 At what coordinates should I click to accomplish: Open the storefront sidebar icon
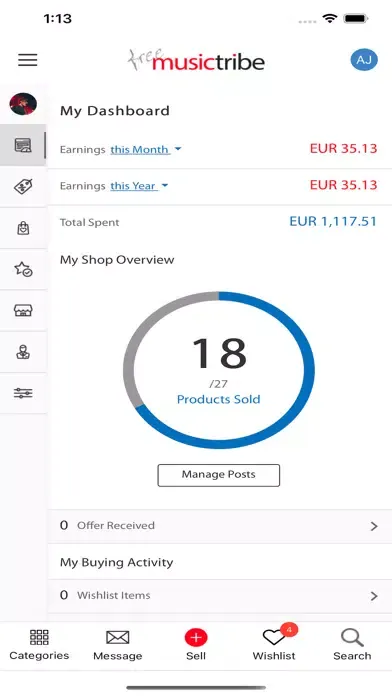tap(23, 310)
